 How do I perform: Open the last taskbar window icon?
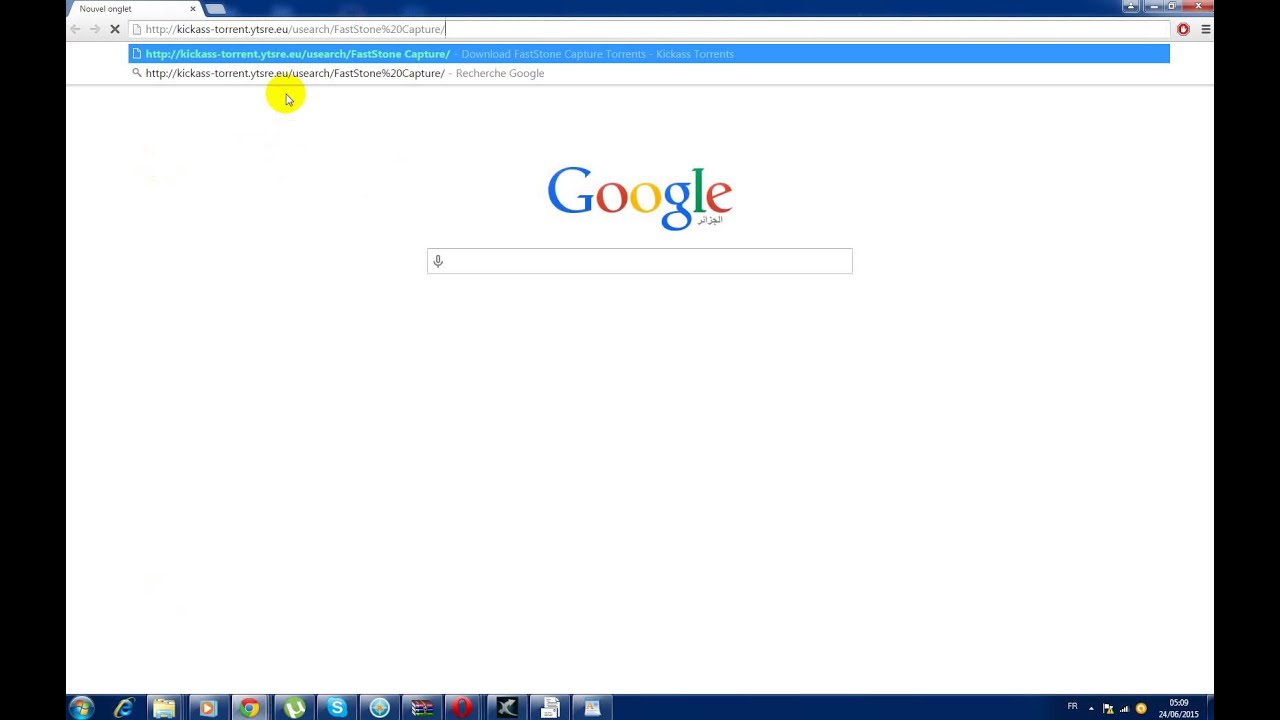click(592, 708)
